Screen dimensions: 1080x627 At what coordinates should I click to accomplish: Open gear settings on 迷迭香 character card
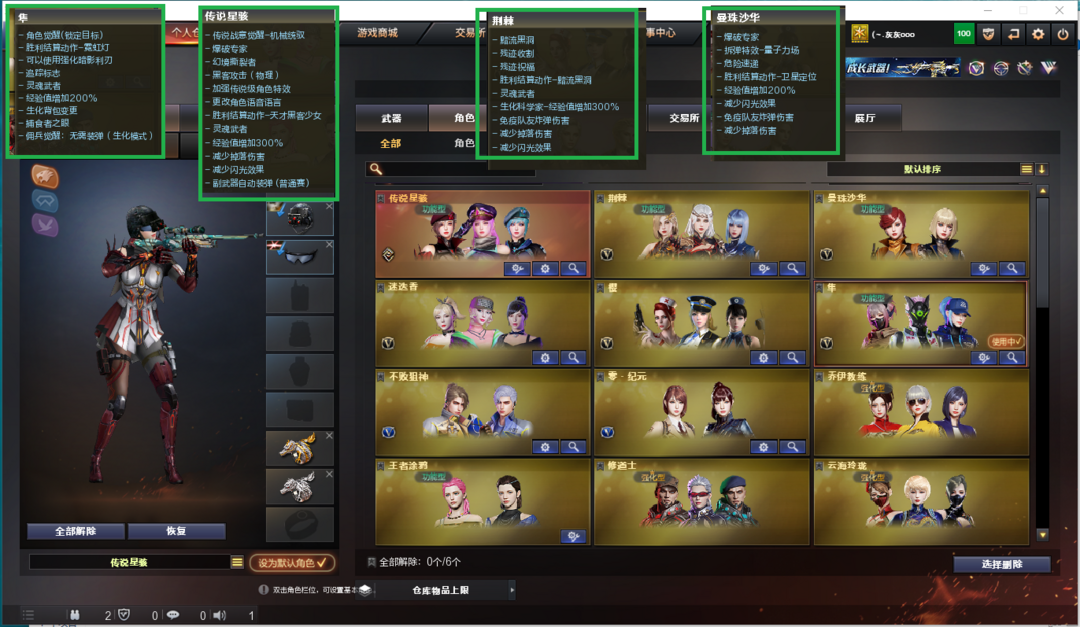pyautogui.click(x=545, y=358)
